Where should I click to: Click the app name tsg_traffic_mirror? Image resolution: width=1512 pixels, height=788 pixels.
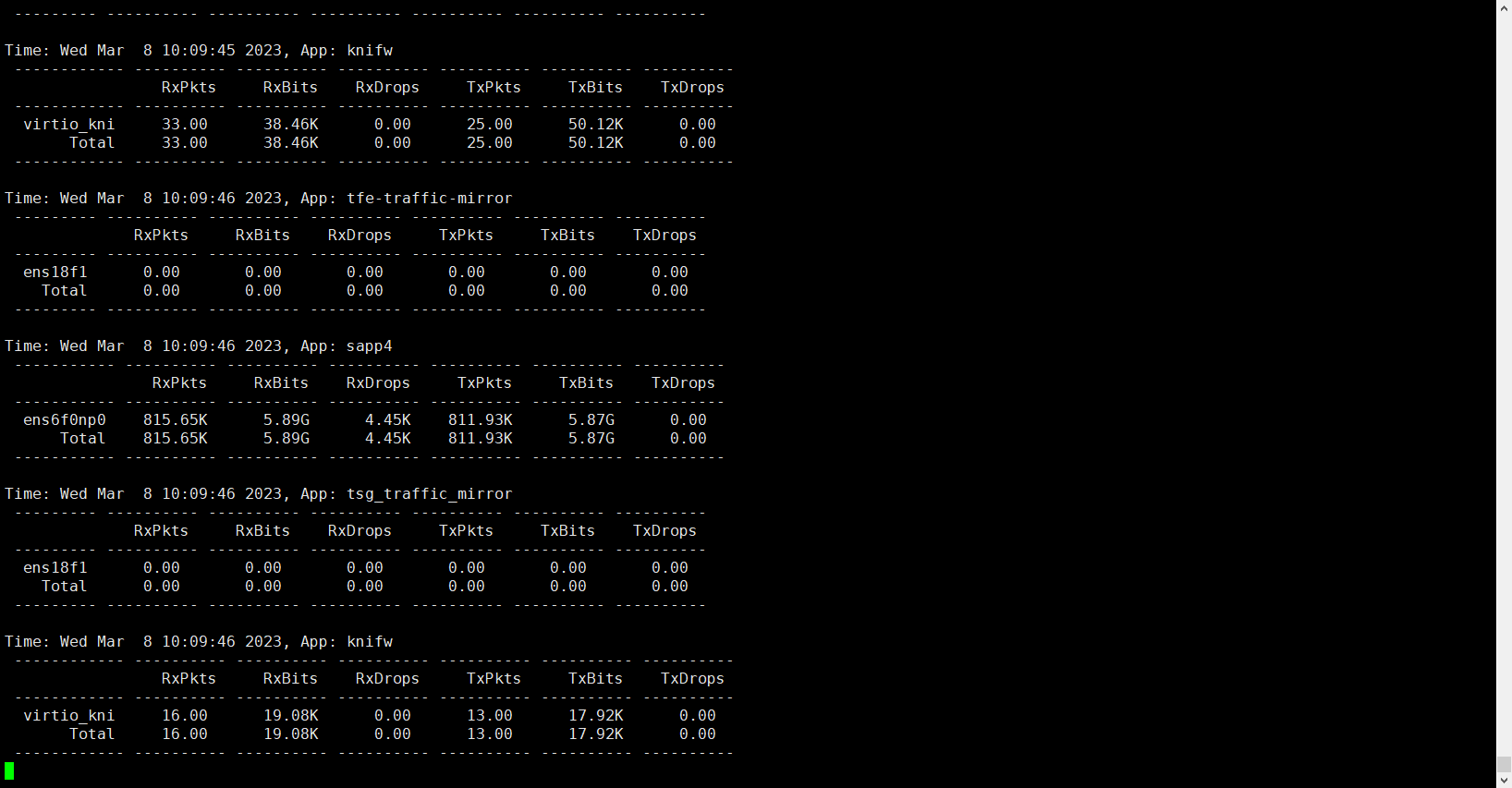(429, 494)
